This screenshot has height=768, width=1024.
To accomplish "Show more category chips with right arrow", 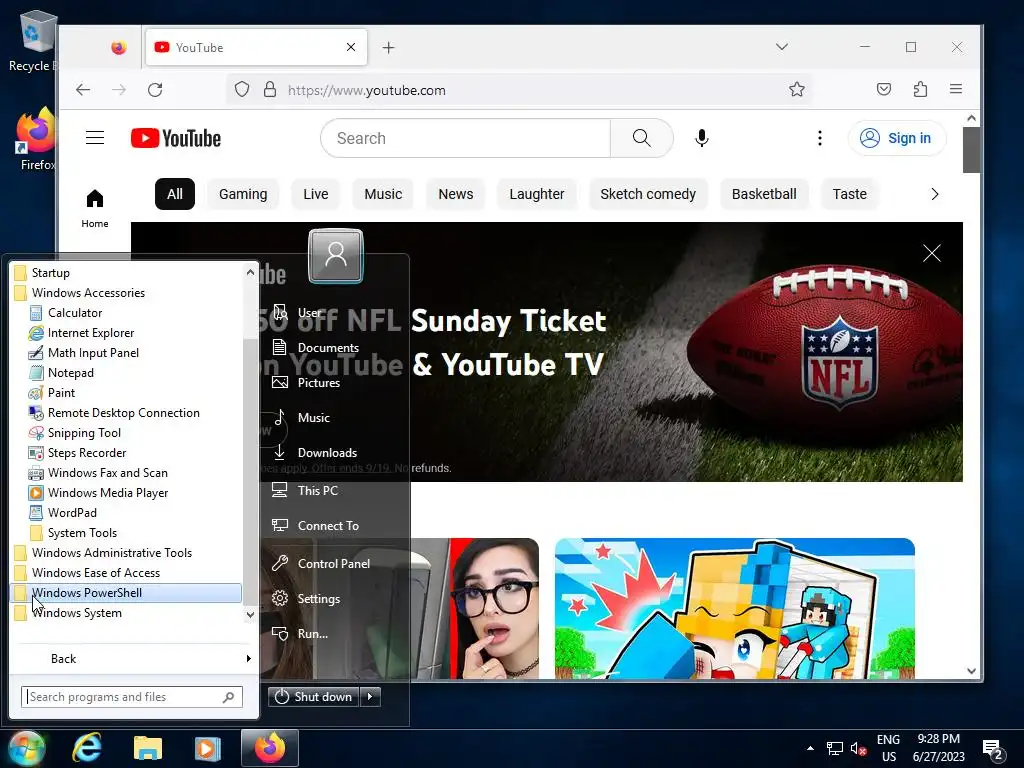I will [935, 194].
